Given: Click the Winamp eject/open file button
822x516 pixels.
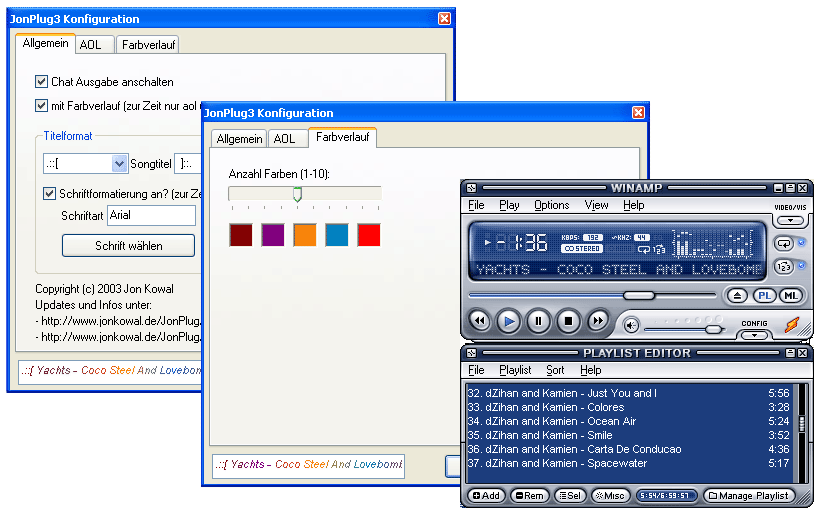Looking at the screenshot, I should click(737, 296).
